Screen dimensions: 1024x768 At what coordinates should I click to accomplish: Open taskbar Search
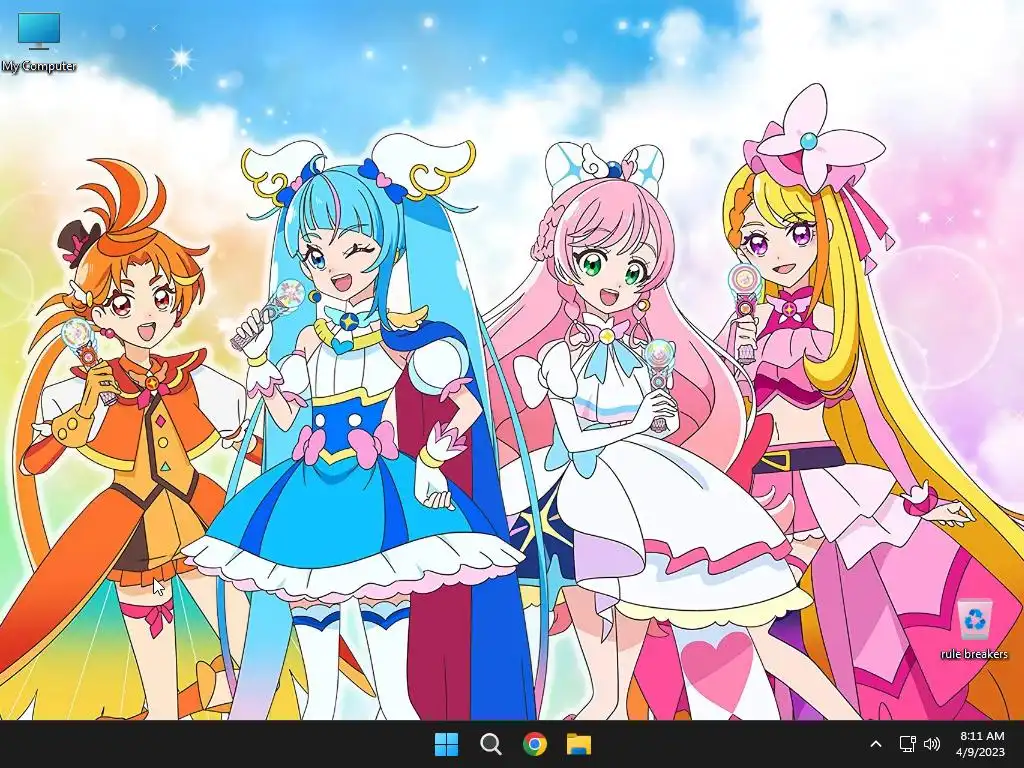pos(490,744)
